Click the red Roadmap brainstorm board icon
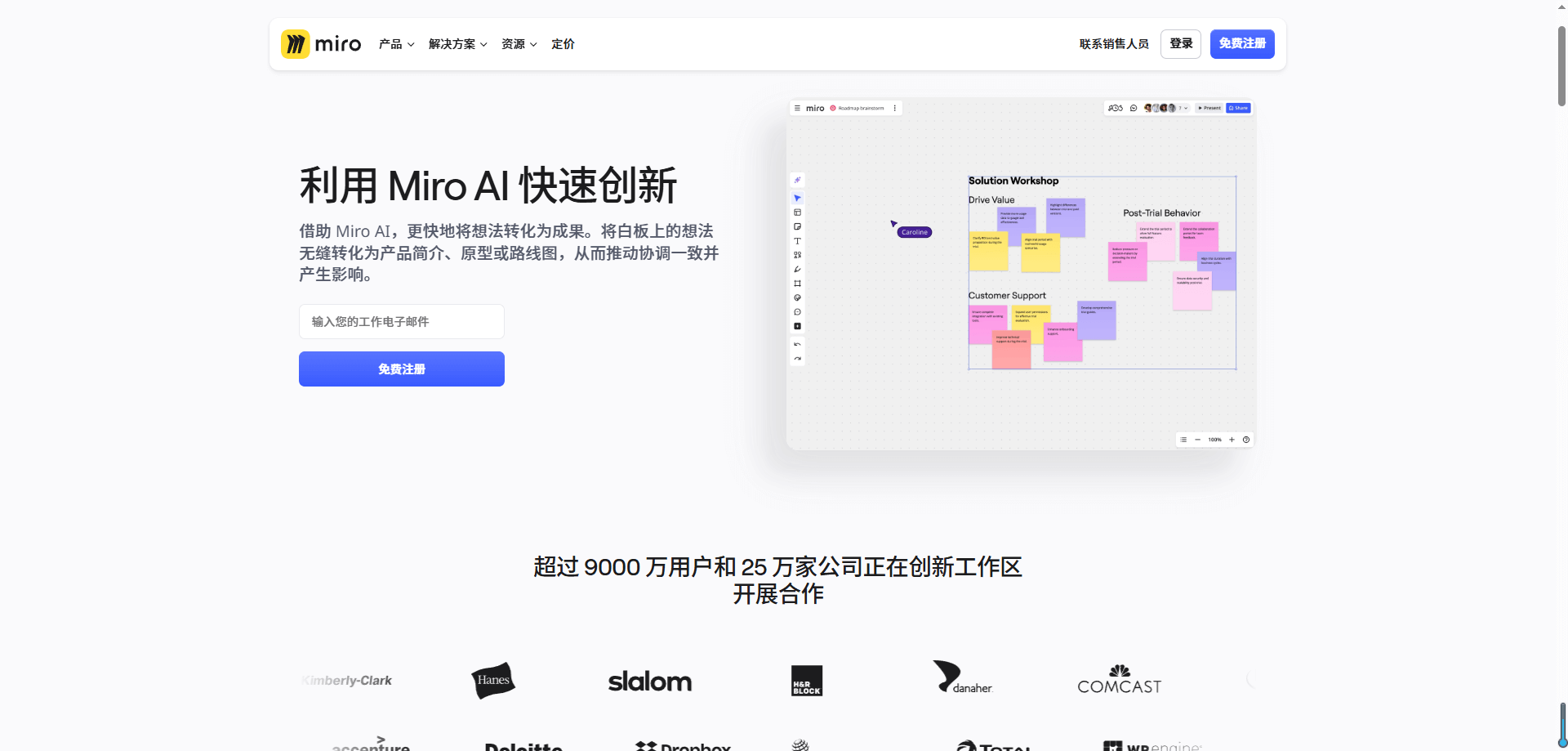The image size is (1568, 751). (833, 108)
